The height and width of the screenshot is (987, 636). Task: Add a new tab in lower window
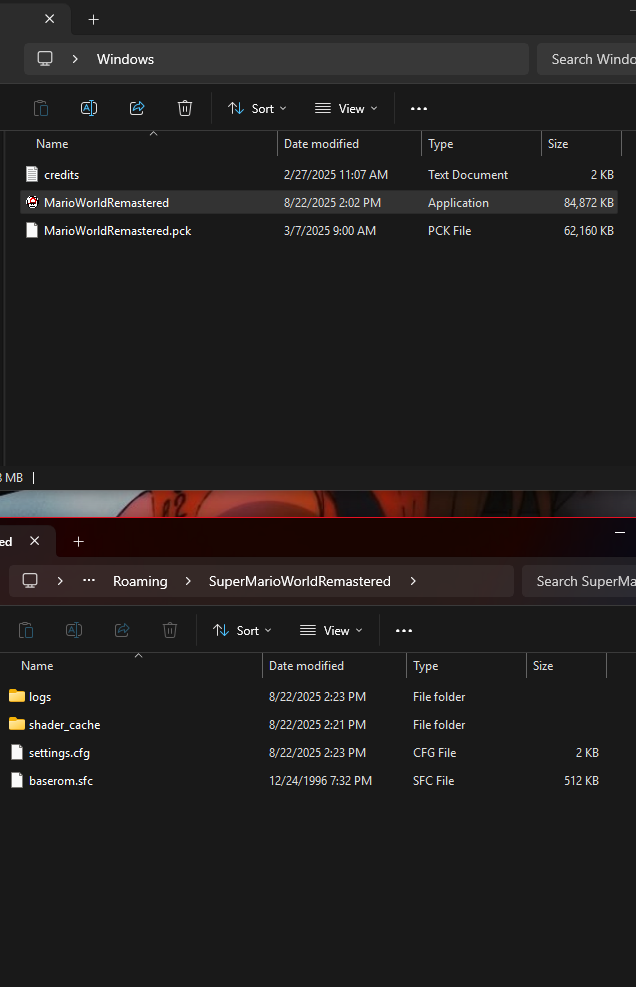tap(79, 541)
